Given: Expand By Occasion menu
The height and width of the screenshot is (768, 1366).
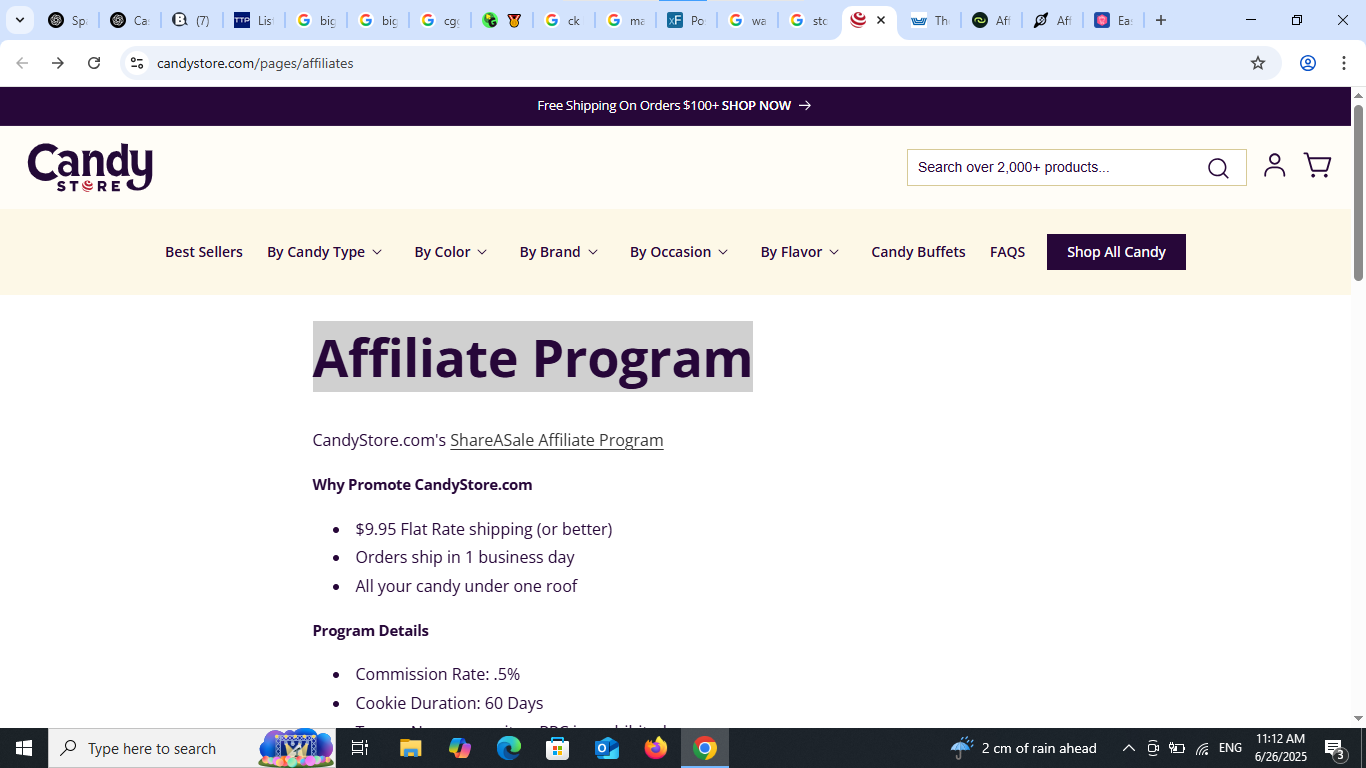Looking at the screenshot, I should point(679,252).
